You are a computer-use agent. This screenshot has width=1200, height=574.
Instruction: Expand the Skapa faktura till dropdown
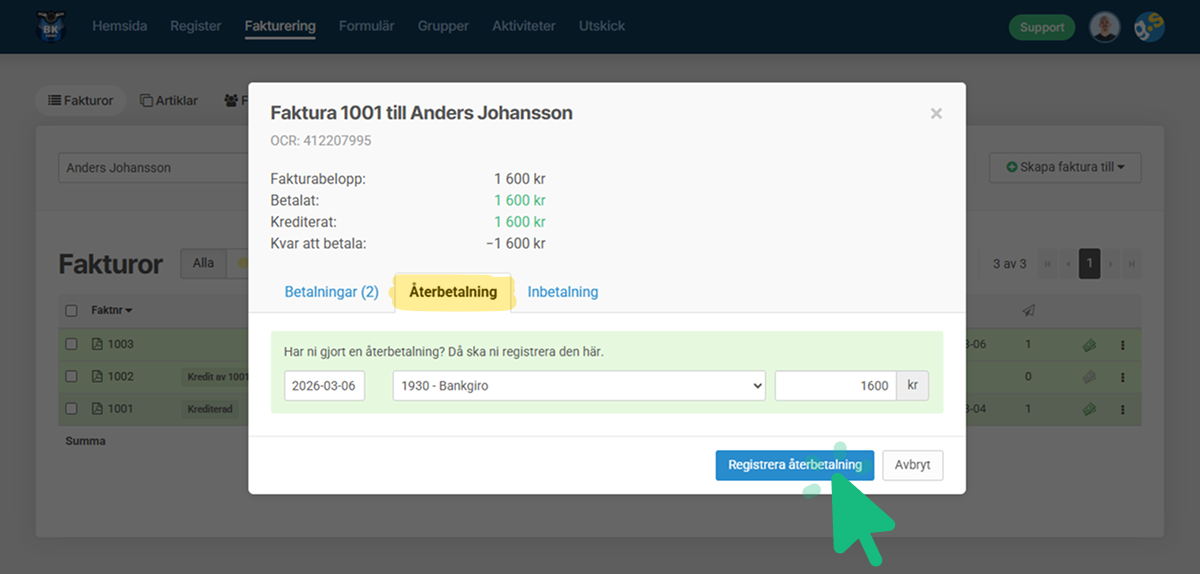[1065, 168]
